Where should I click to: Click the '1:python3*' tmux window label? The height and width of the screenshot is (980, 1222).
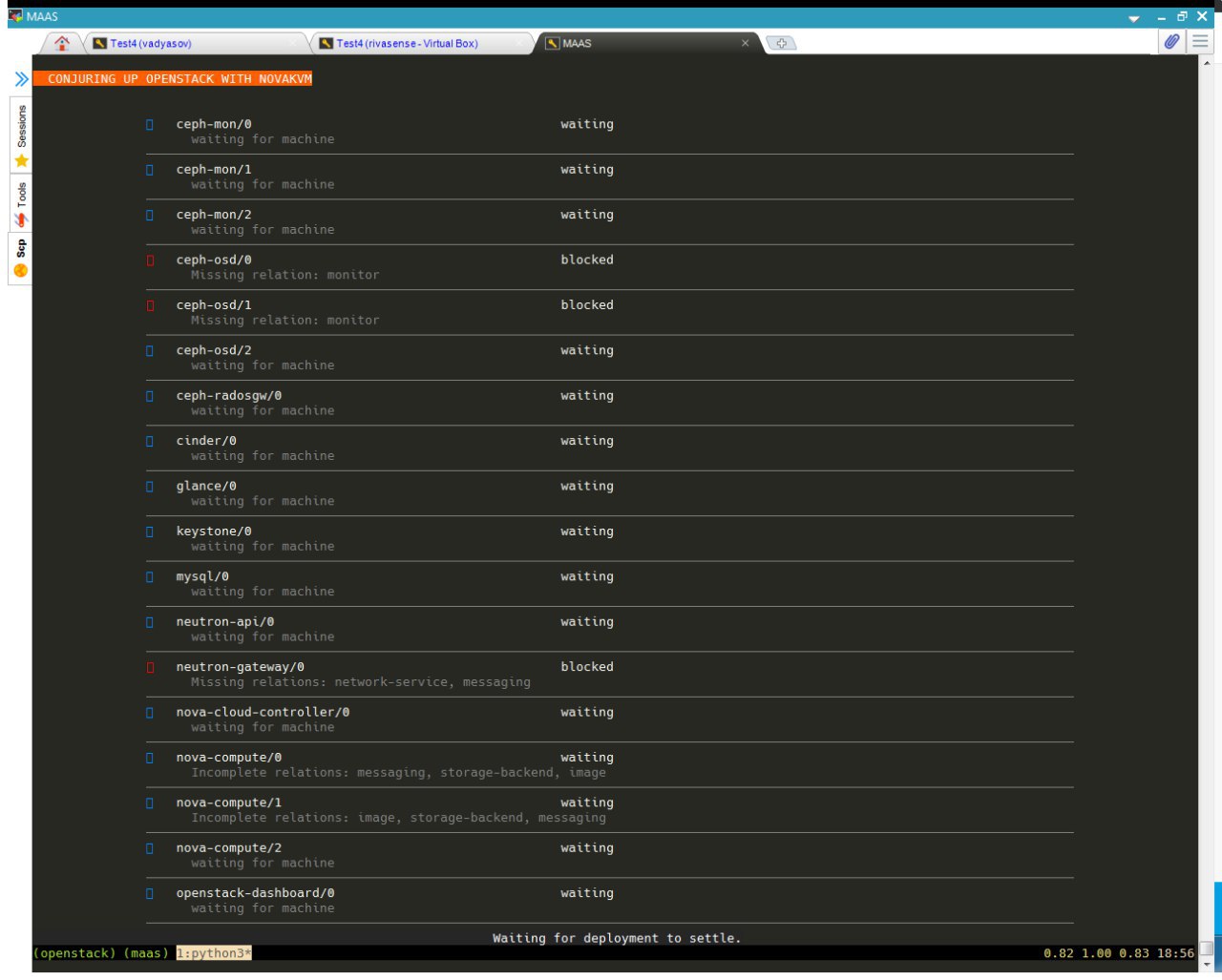pos(214,953)
